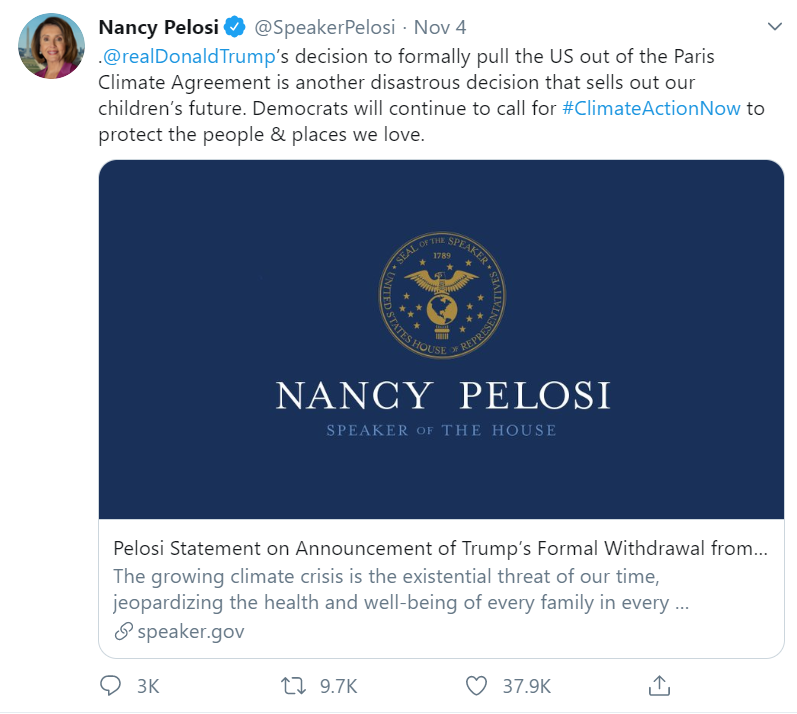Expand the tweet options chevron menu
Viewport: 797px width, 714px height.
774,25
